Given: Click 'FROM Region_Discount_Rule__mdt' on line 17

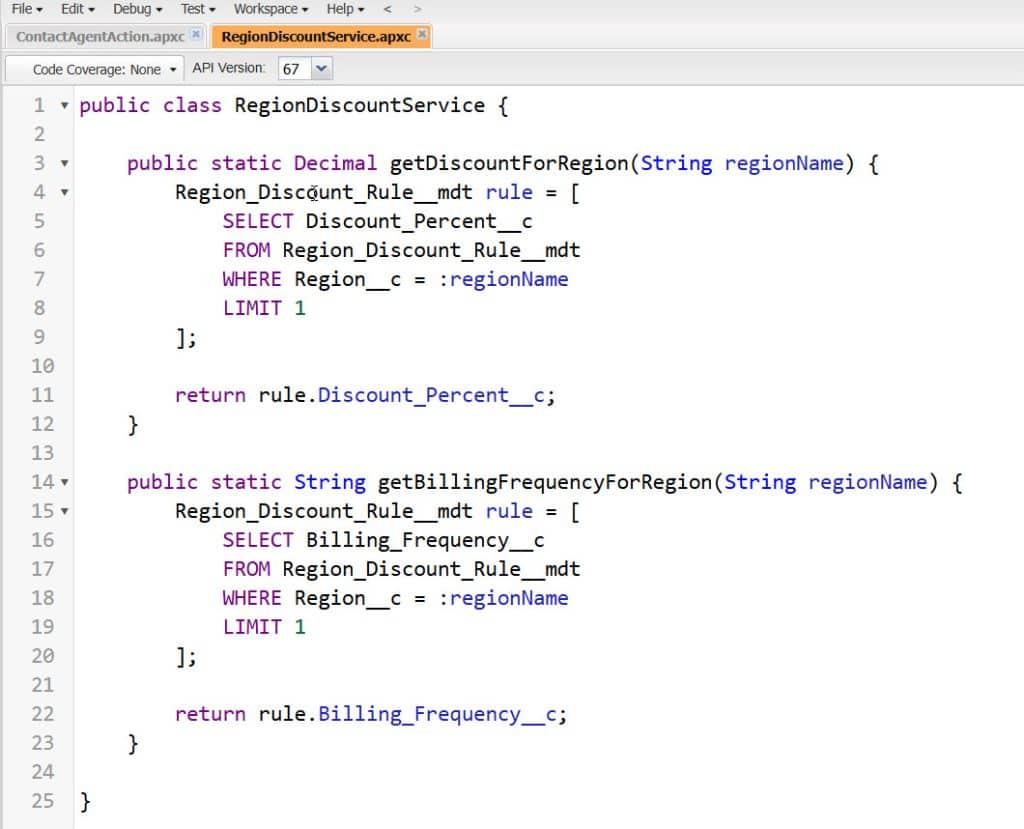Looking at the screenshot, I should click(401, 569).
